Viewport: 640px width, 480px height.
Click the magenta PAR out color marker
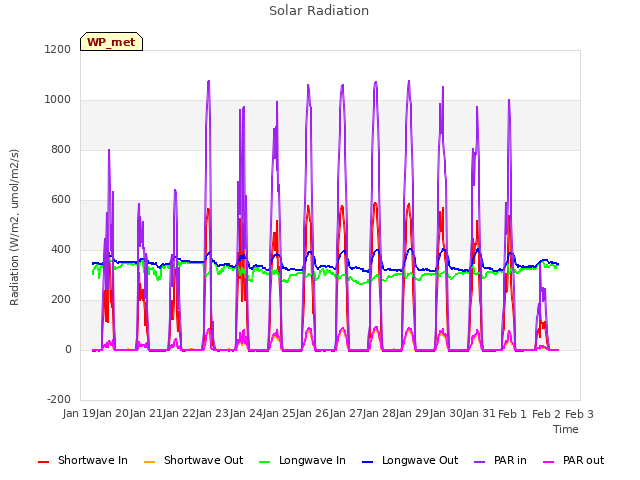[549, 462]
